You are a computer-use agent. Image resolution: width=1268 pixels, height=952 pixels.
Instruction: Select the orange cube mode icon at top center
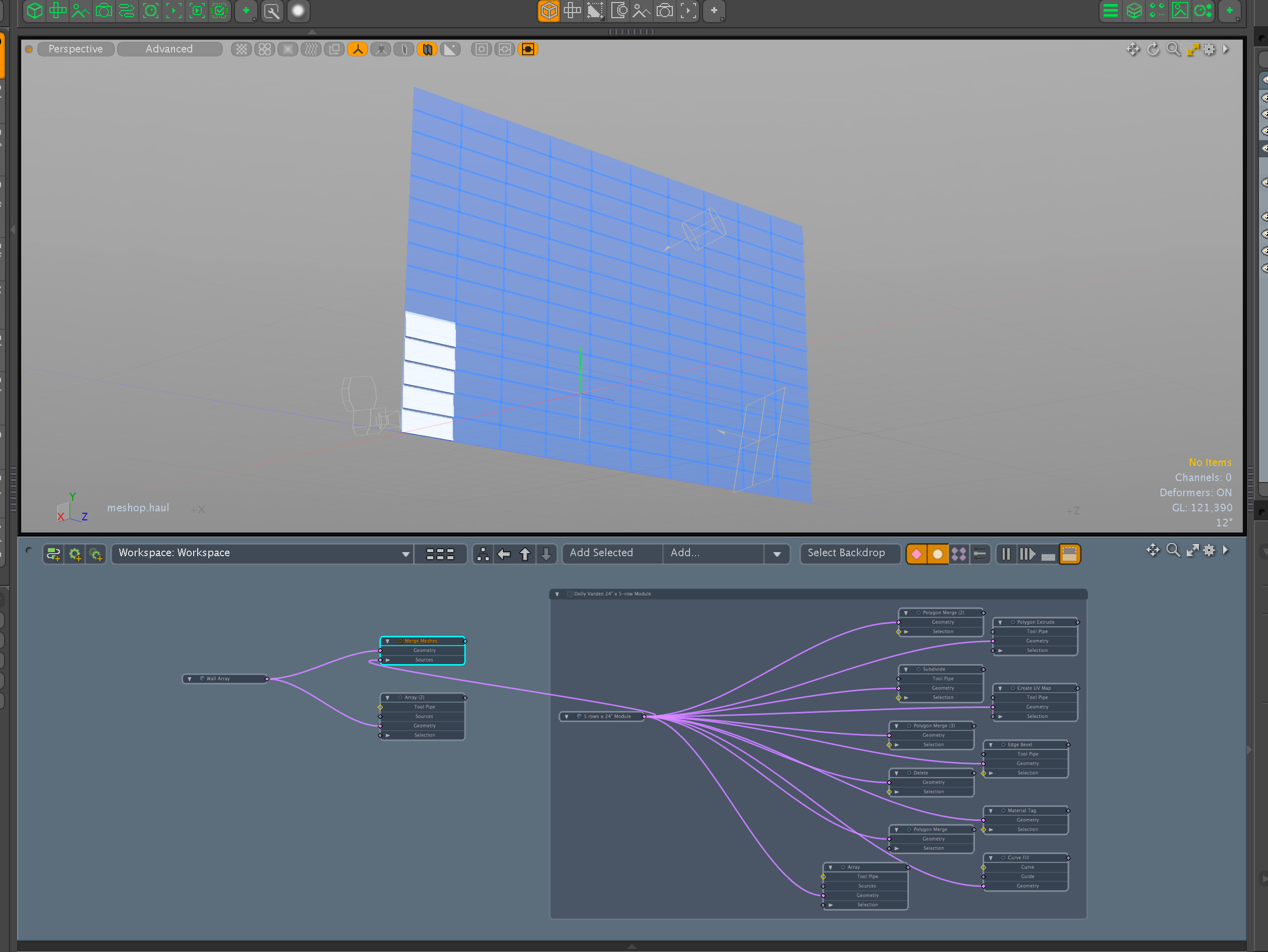coord(549,11)
